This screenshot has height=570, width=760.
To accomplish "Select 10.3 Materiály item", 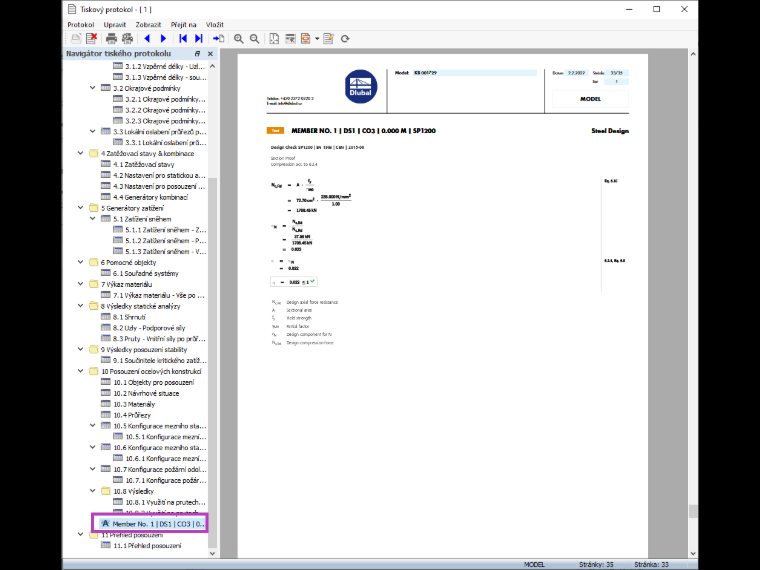I will pyautogui.click(x=134, y=404).
